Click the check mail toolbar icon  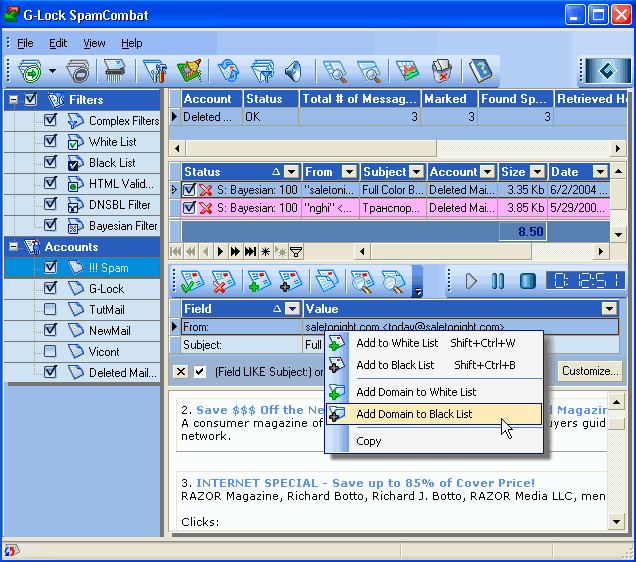30,71
